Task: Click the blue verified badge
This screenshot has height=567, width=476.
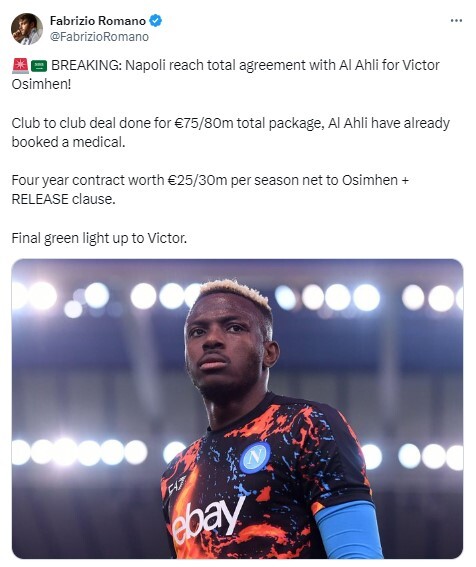Action: pos(156,21)
